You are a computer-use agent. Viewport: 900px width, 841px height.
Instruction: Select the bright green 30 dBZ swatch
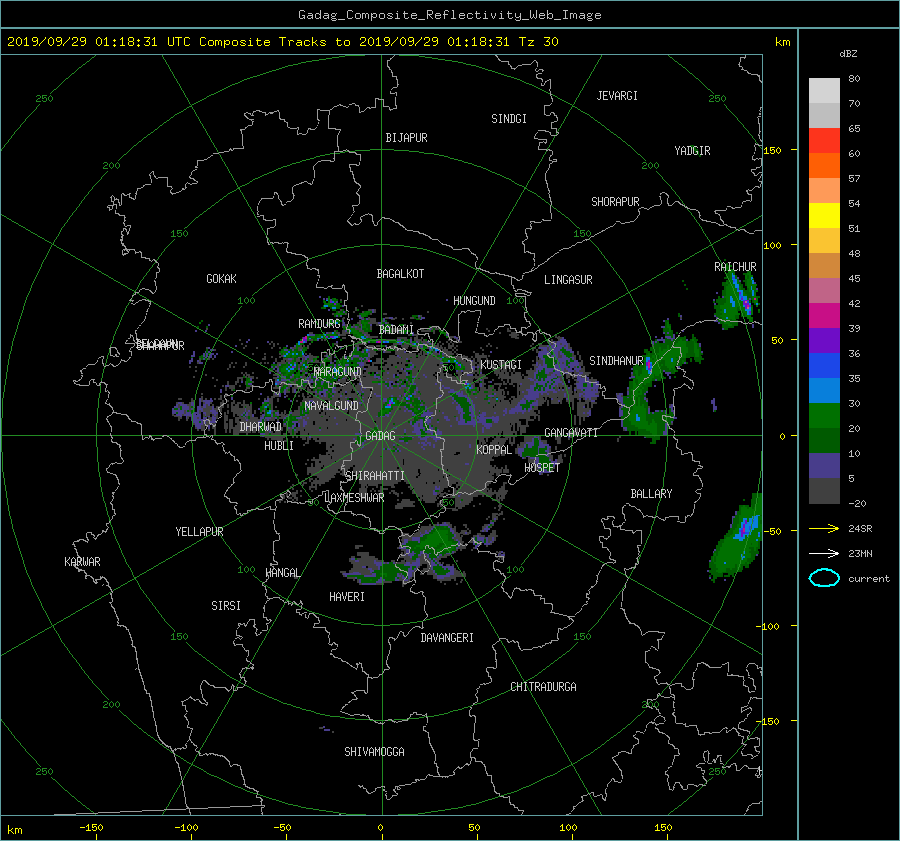coord(824,416)
